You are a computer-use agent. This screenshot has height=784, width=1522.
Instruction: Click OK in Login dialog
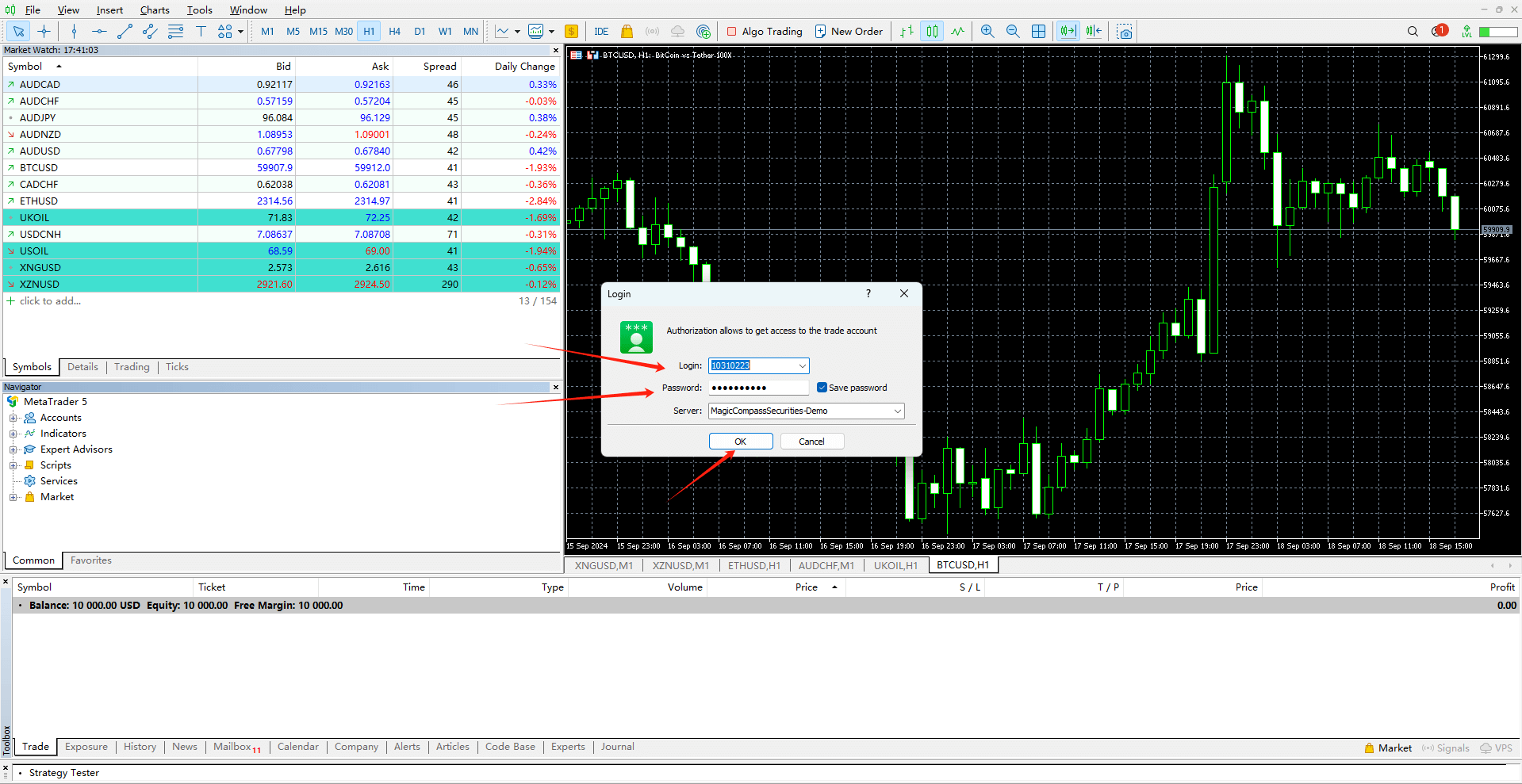741,442
